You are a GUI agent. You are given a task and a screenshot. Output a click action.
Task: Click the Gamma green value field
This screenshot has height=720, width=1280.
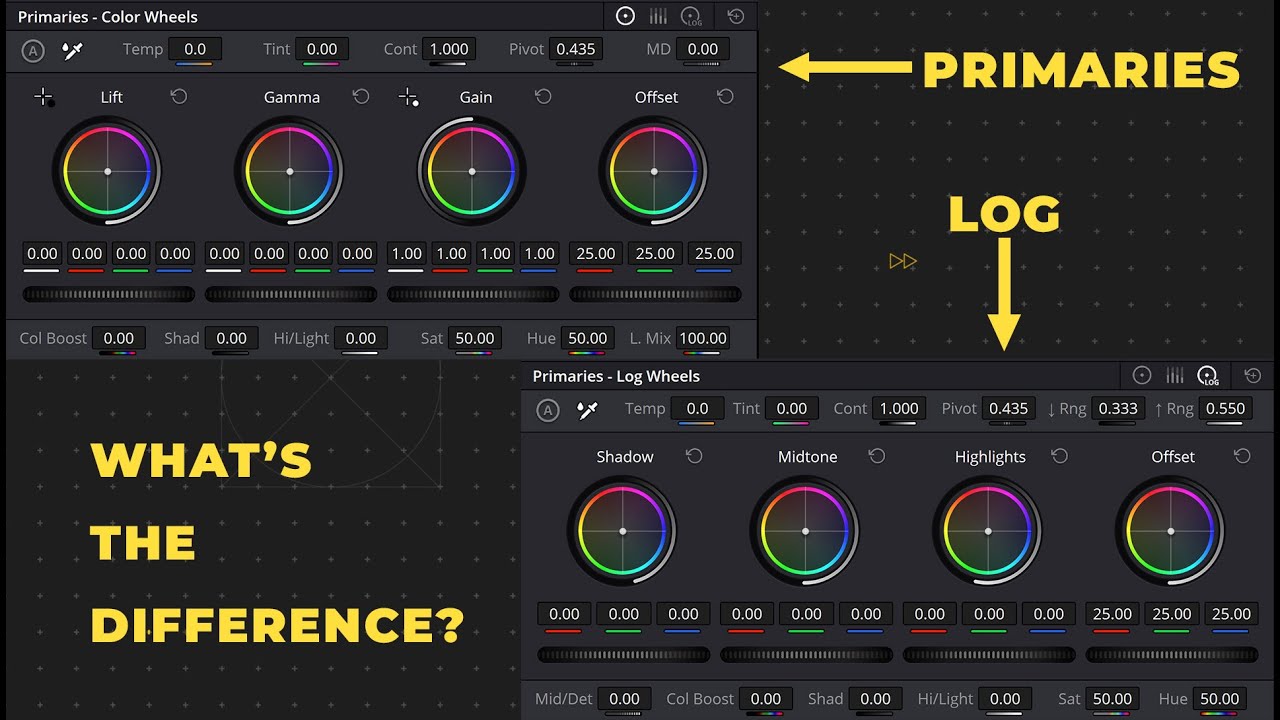click(313, 254)
